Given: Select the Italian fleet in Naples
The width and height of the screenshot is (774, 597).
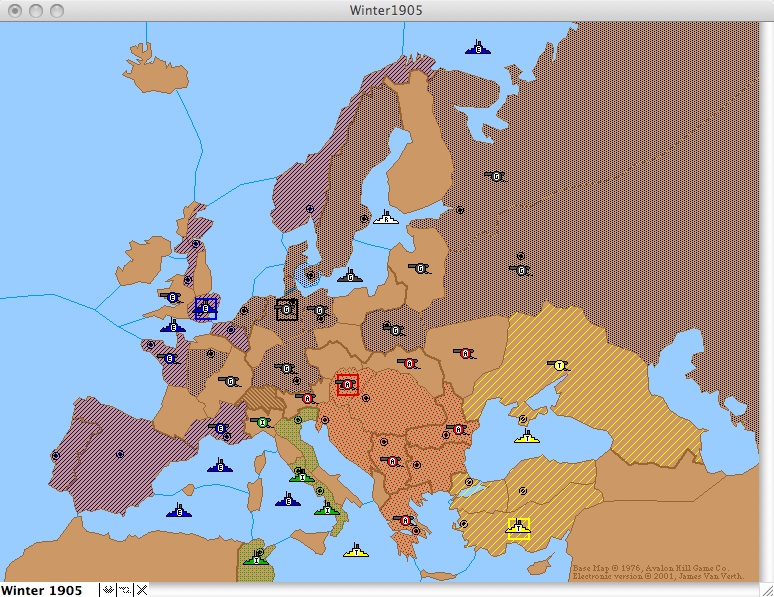Looking at the screenshot, I should point(327,508).
